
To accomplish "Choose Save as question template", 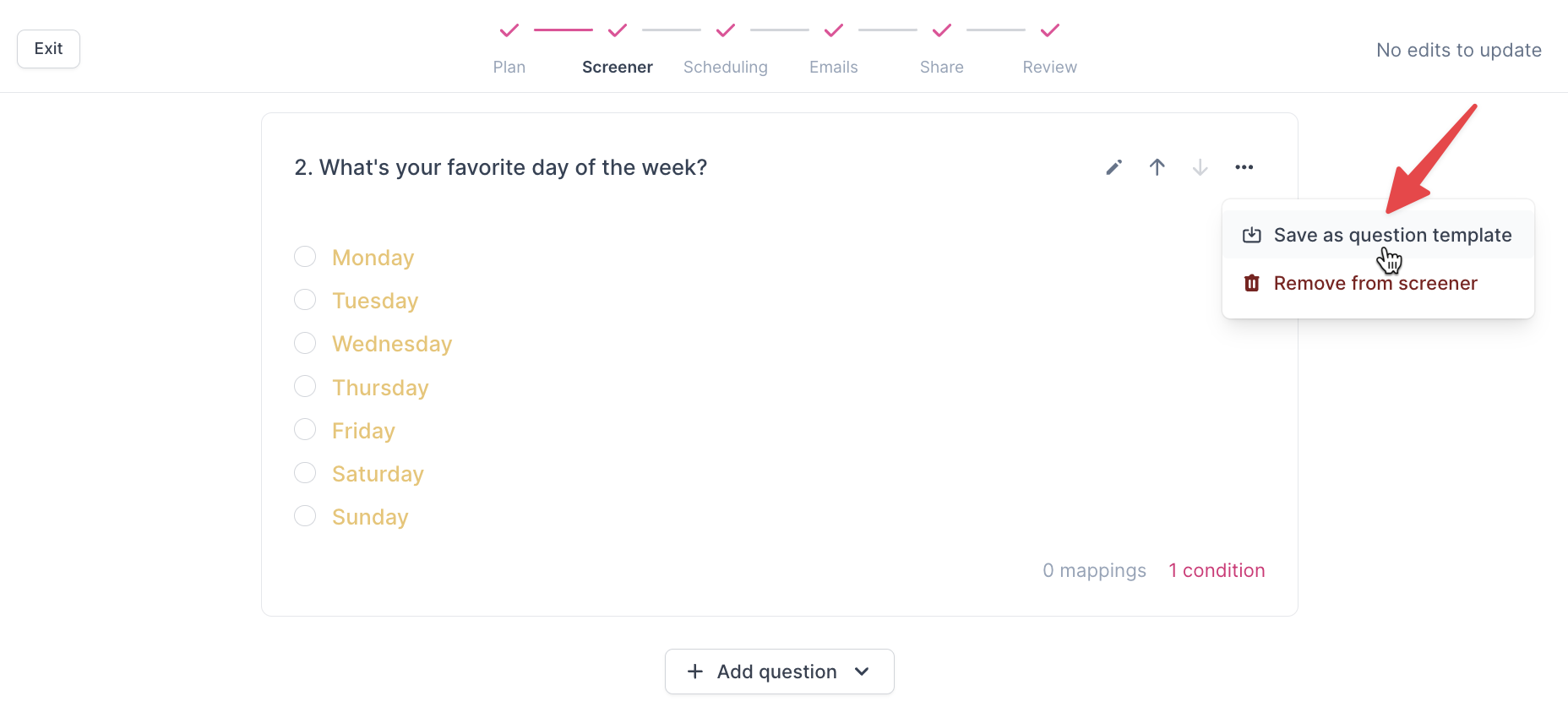I will [x=1391, y=235].
